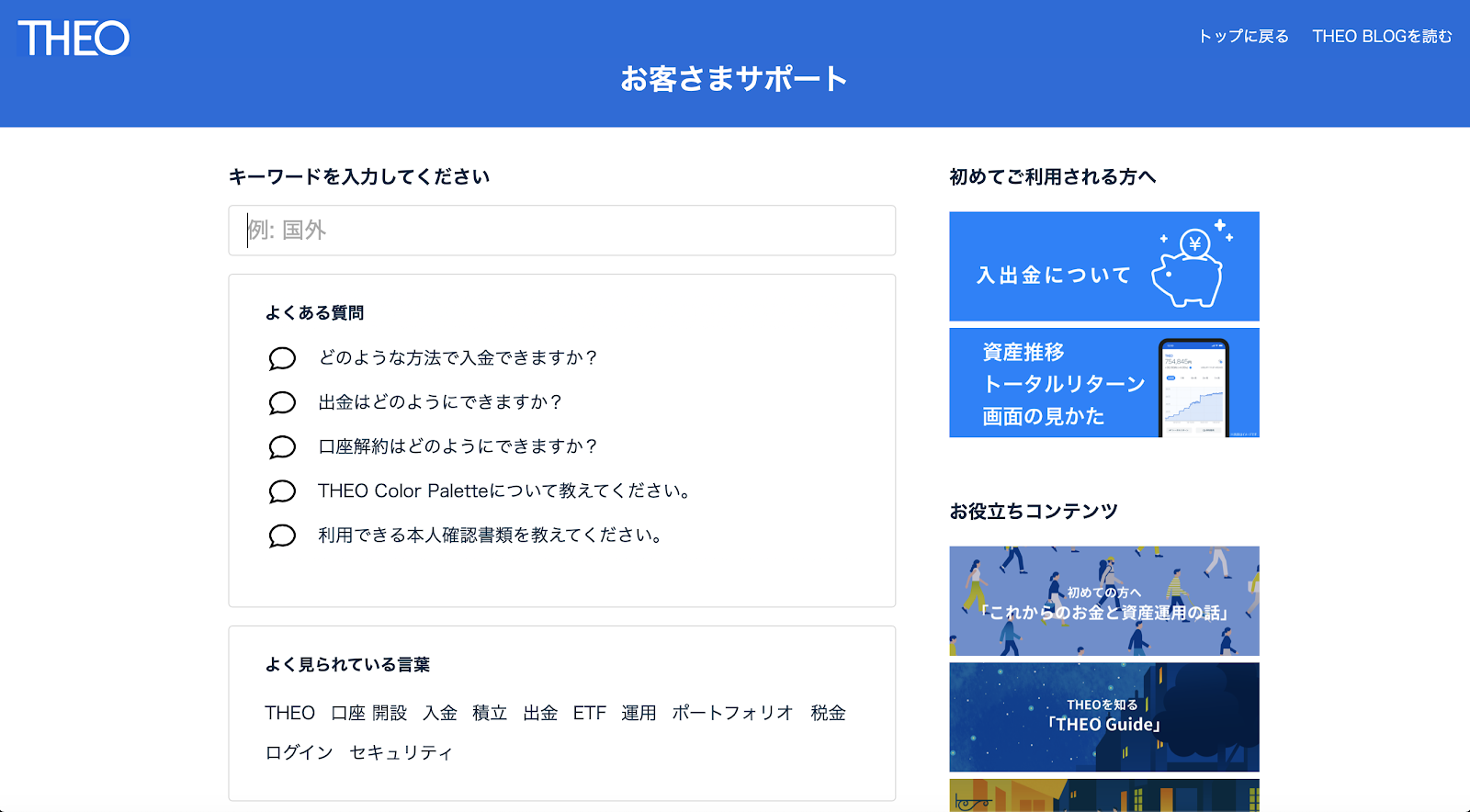Click speech bubble icon beside 口座解約はどのようにできますか
Screen dimensions: 1470x812
tap(282, 446)
